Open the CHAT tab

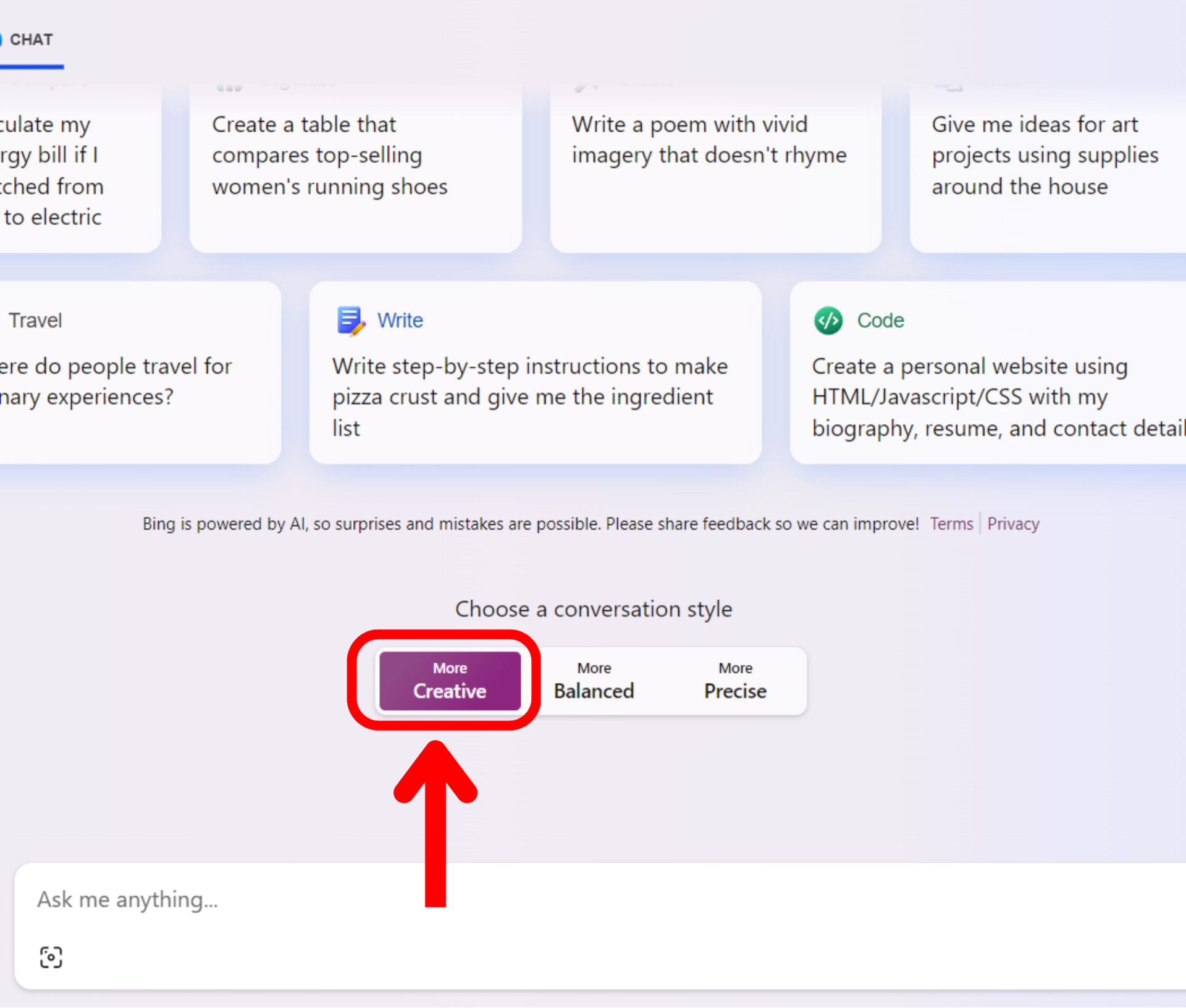tap(32, 40)
